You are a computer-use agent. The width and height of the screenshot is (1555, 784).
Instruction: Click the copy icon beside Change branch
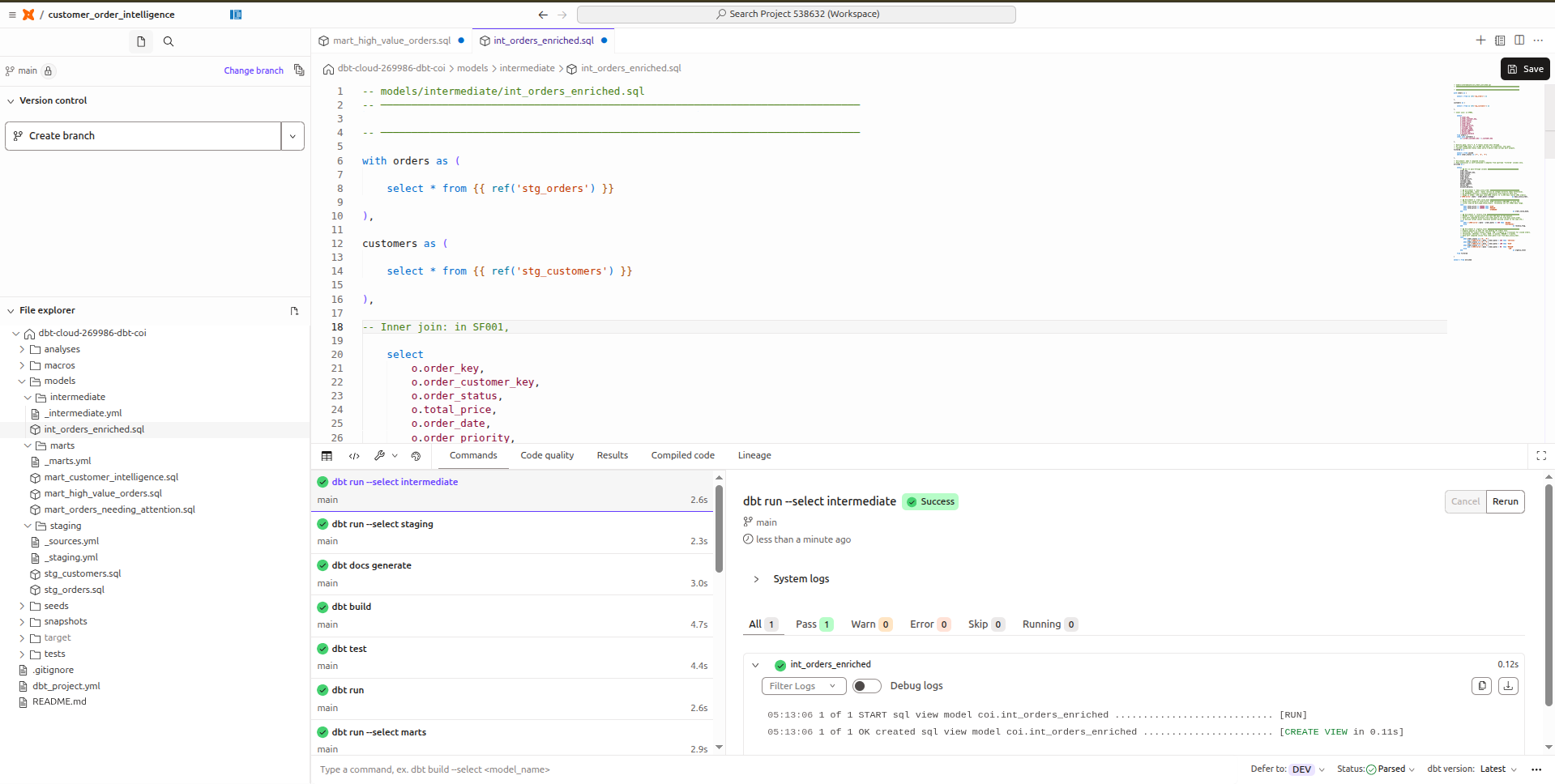(x=299, y=70)
